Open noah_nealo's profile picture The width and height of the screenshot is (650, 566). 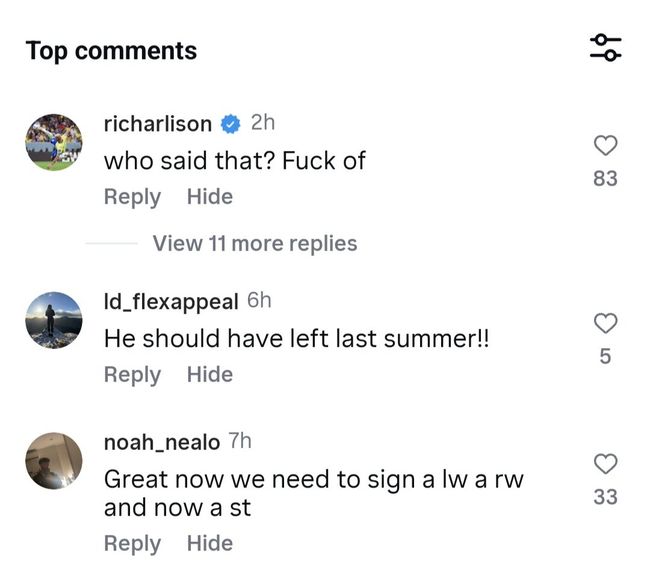(53, 460)
